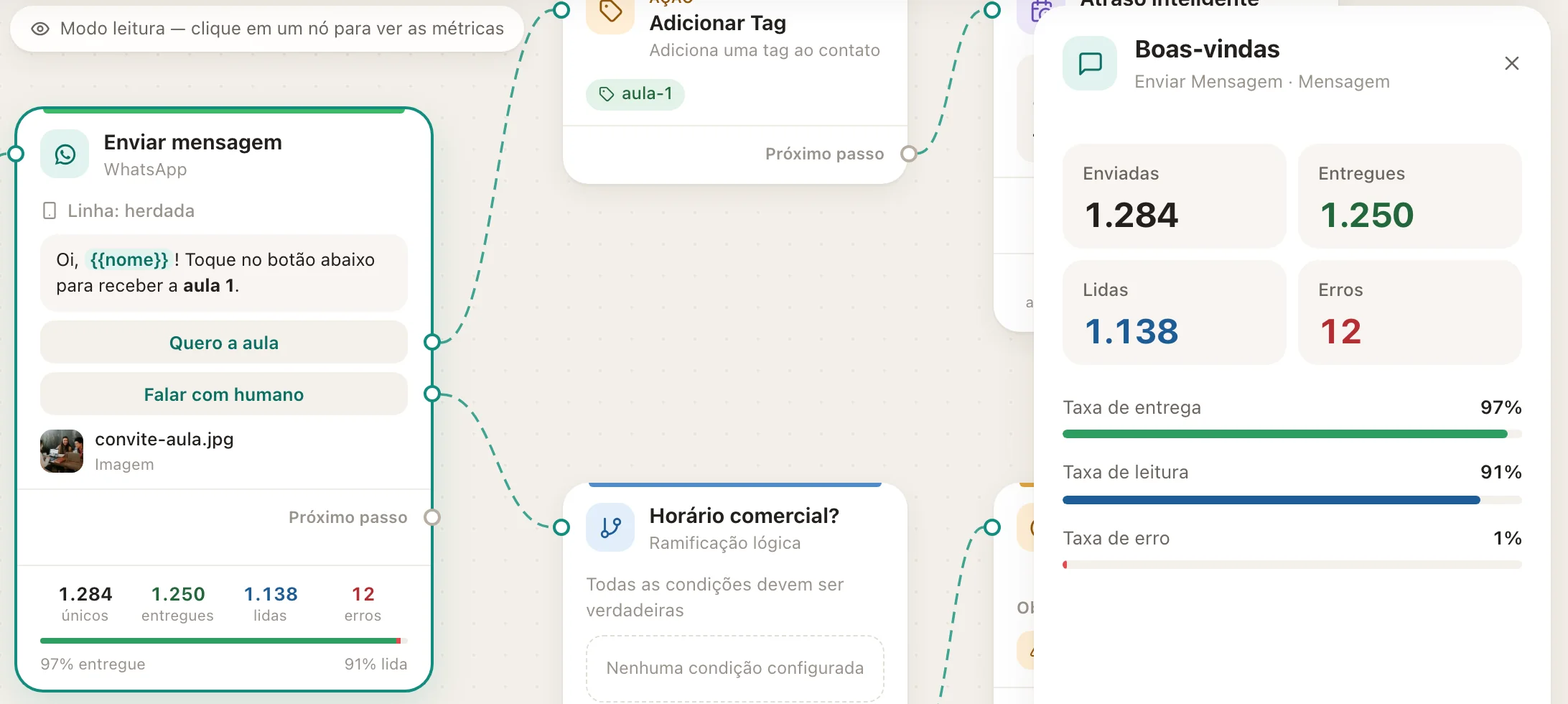Image resolution: width=1568 pixels, height=704 pixels.
Task: Click the WhatsApp icon on Enviar mensagem node
Action: 65,154
